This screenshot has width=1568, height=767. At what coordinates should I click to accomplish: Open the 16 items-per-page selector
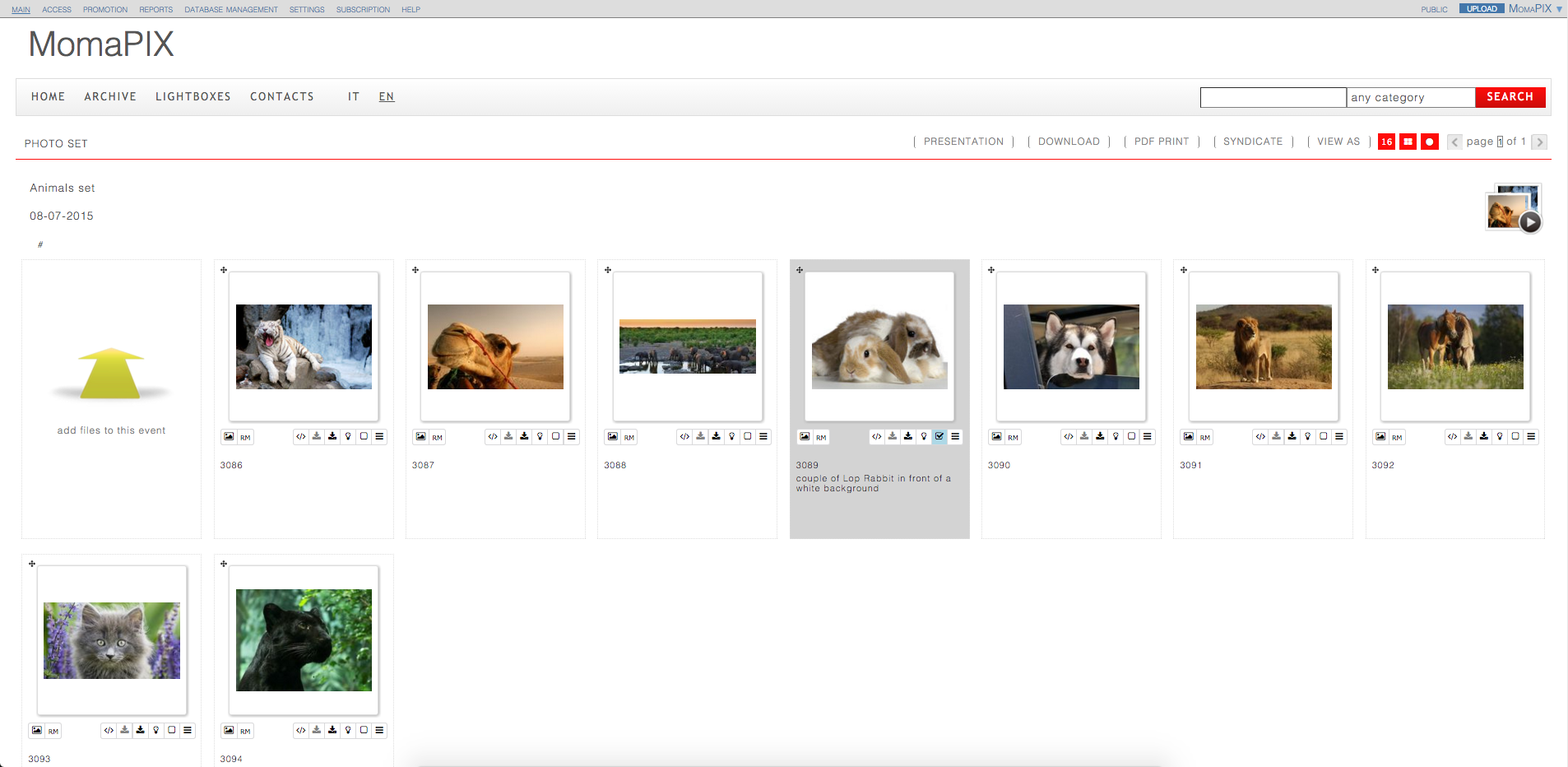click(x=1387, y=142)
